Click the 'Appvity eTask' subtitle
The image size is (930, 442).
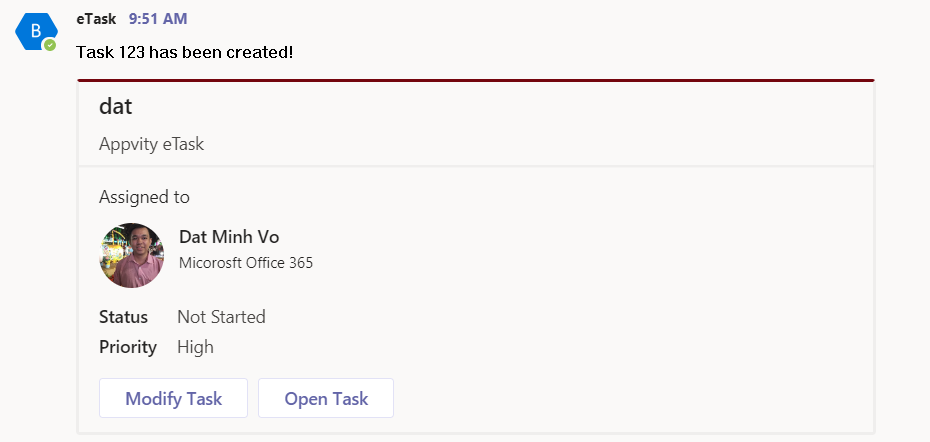coord(151,144)
